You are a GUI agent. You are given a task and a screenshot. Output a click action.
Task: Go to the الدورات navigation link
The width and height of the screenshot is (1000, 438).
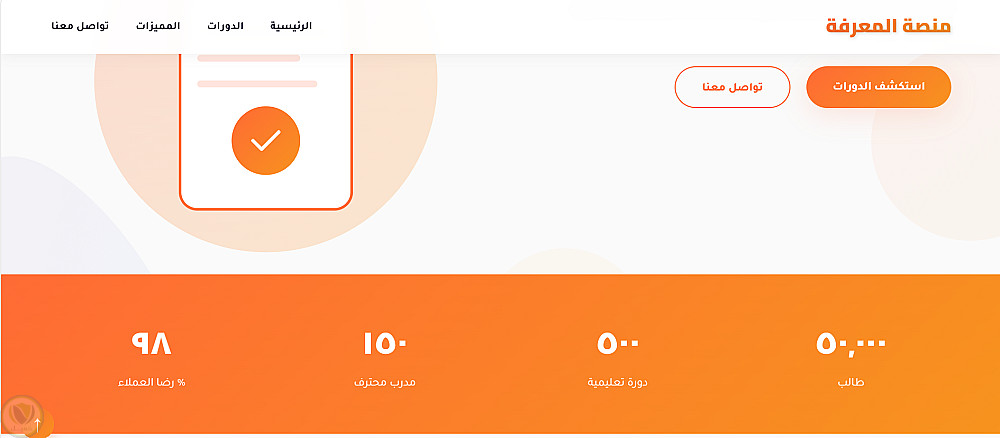pyautogui.click(x=225, y=26)
